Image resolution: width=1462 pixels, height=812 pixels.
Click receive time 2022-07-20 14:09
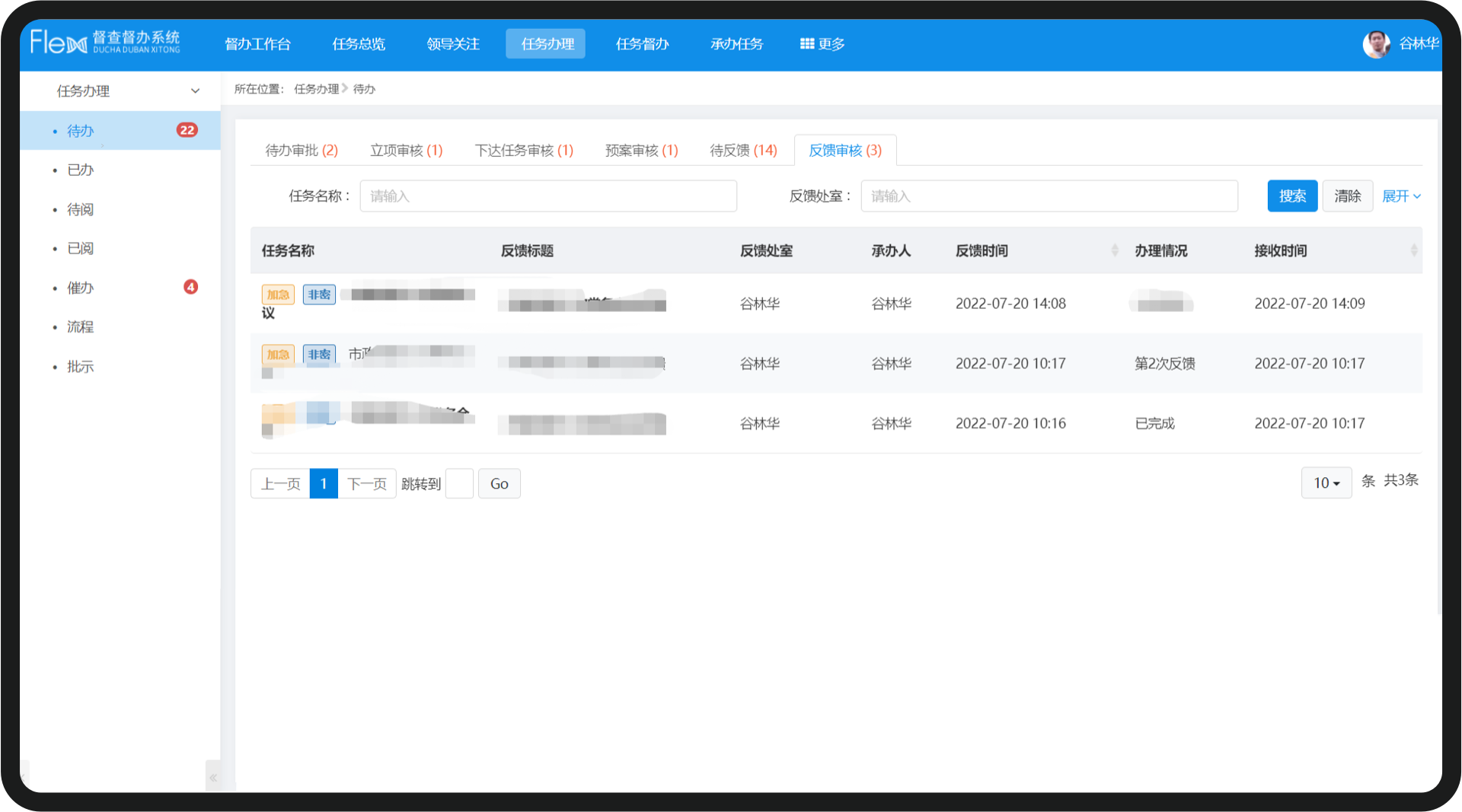point(1310,304)
